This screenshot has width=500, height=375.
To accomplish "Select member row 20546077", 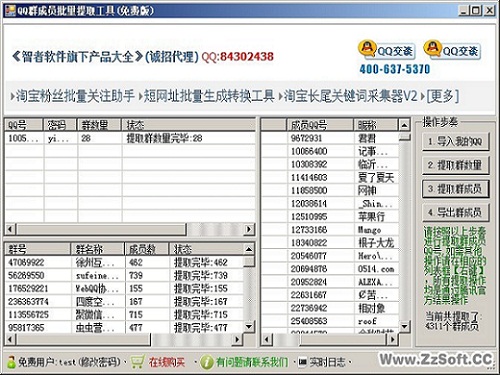I will [330, 256].
